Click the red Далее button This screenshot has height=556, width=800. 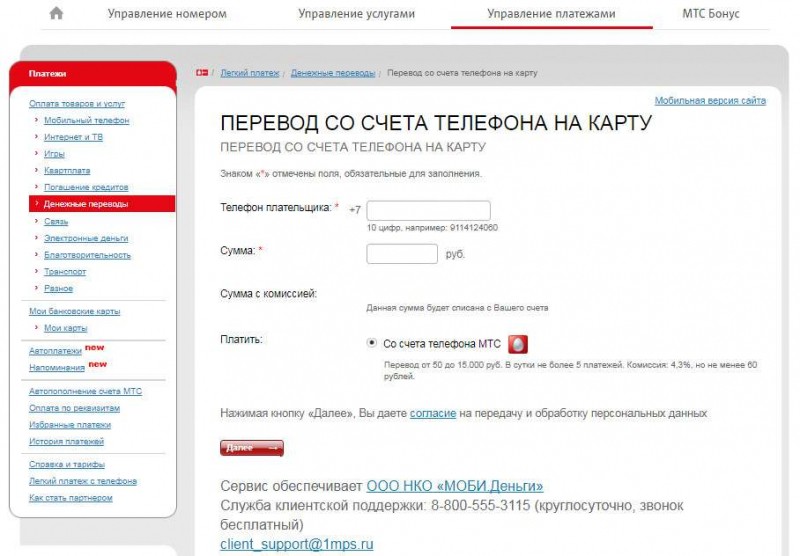pyautogui.click(x=252, y=448)
